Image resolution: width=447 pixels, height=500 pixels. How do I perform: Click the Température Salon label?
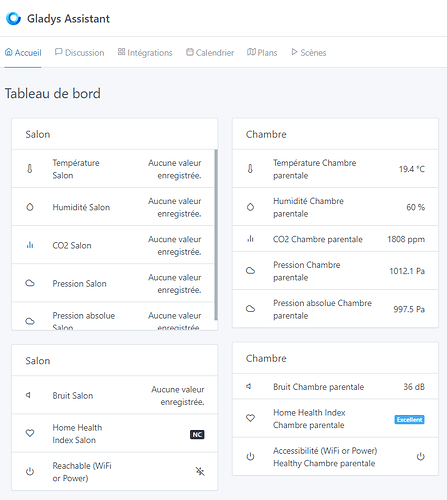point(76,169)
